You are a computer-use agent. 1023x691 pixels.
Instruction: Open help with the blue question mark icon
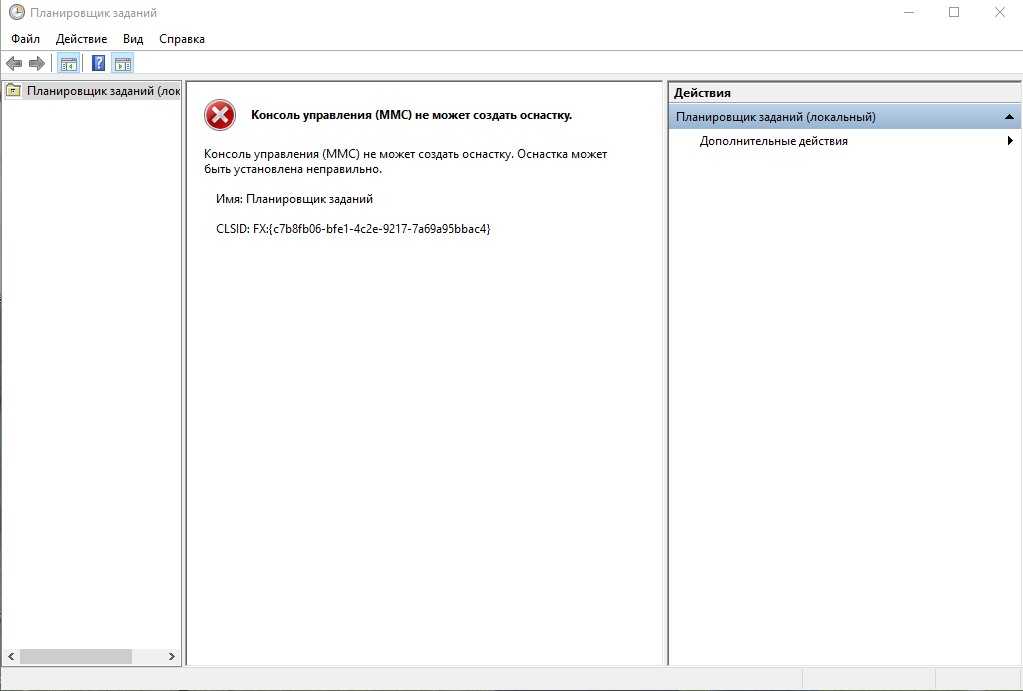[98, 63]
